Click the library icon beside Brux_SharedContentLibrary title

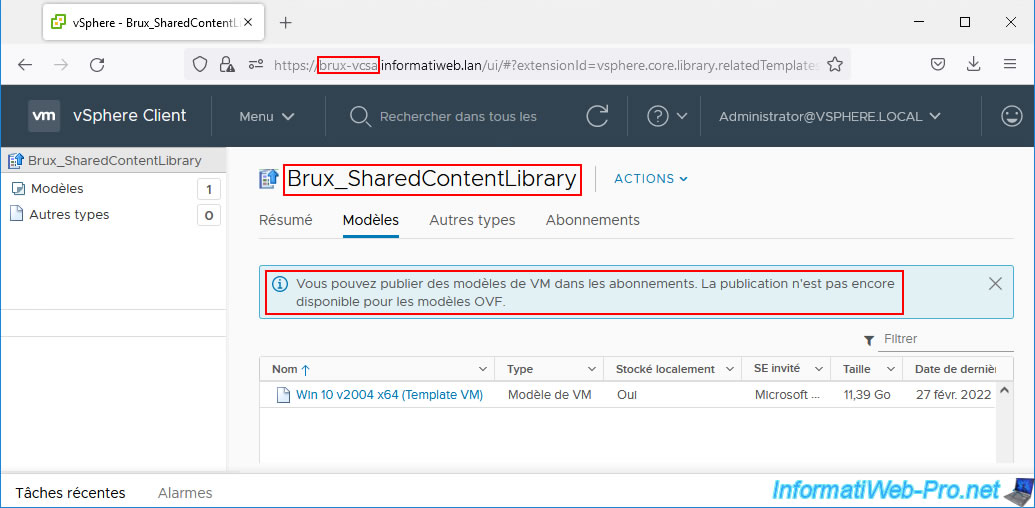[x=269, y=179]
